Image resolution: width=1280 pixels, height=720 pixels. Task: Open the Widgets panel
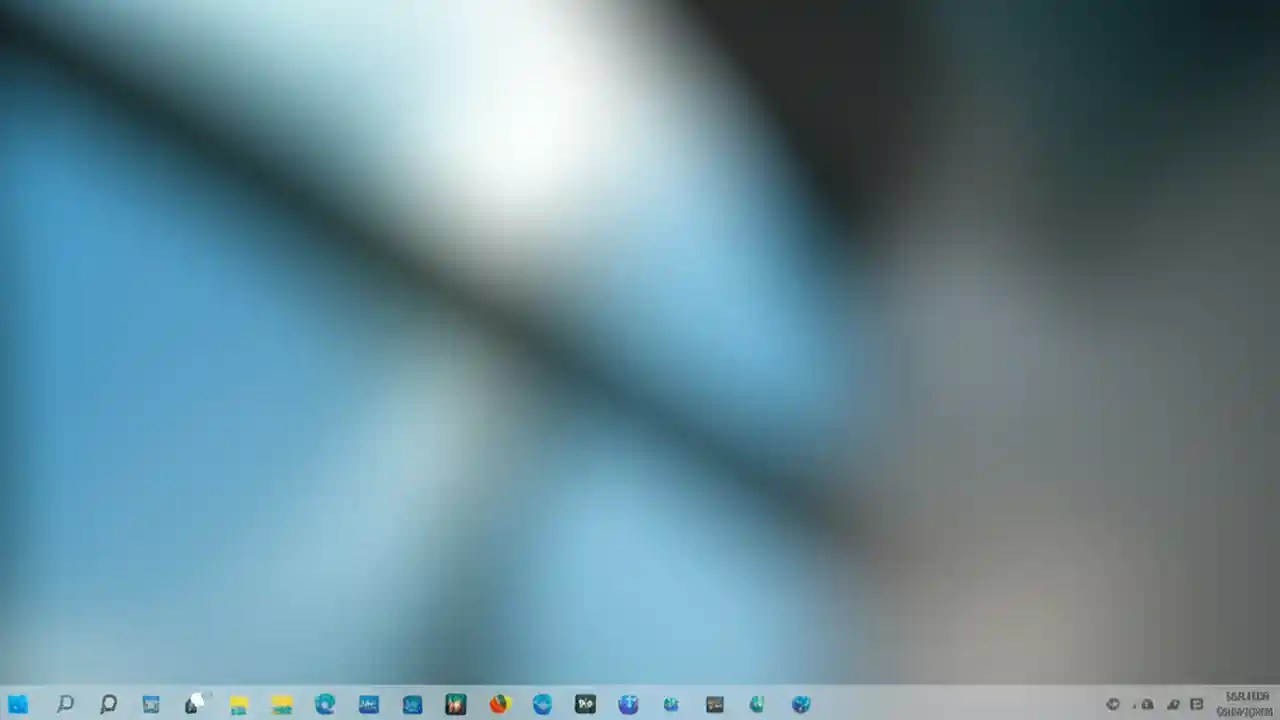point(195,703)
